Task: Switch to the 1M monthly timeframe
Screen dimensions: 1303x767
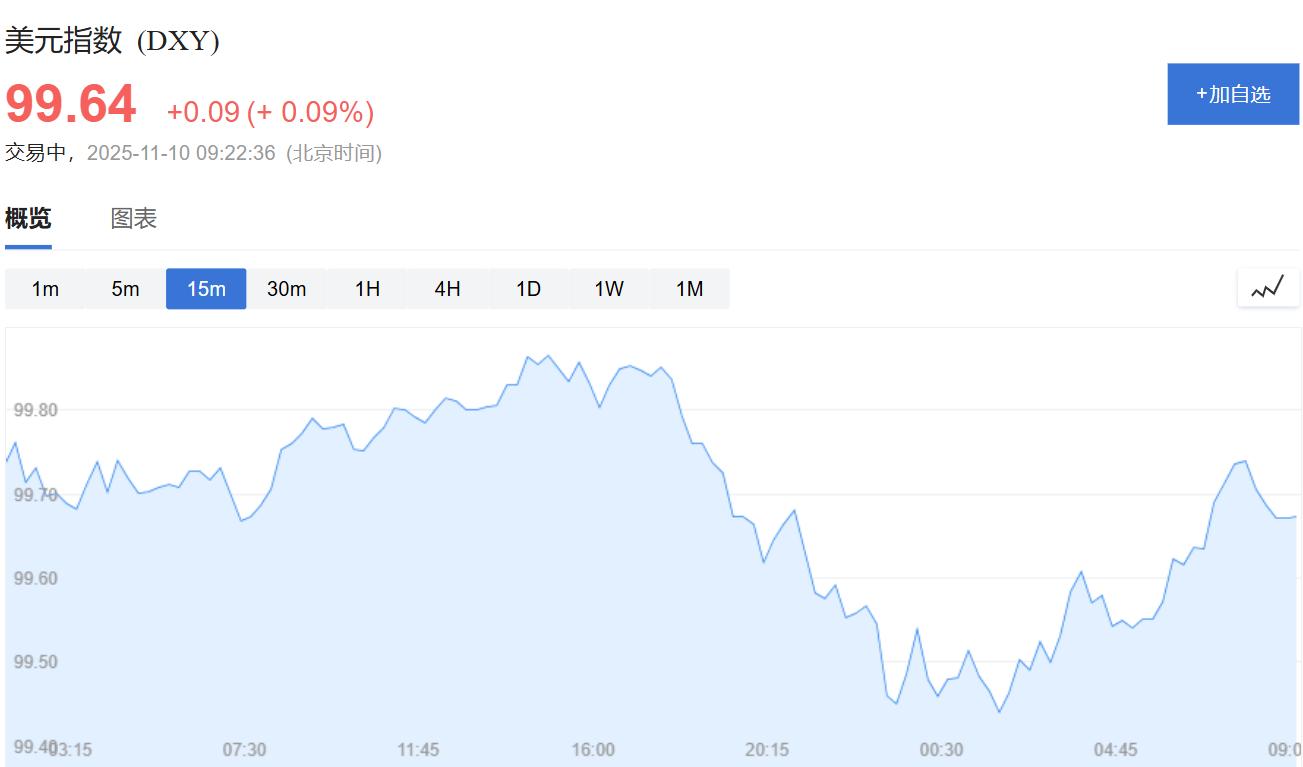Action: pyautogui.click(x=689, y=289)
